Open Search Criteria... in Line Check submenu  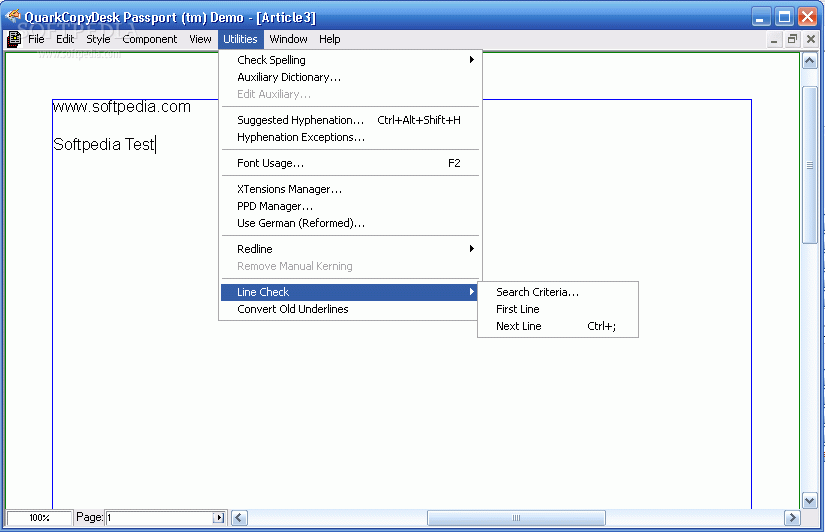558,292
